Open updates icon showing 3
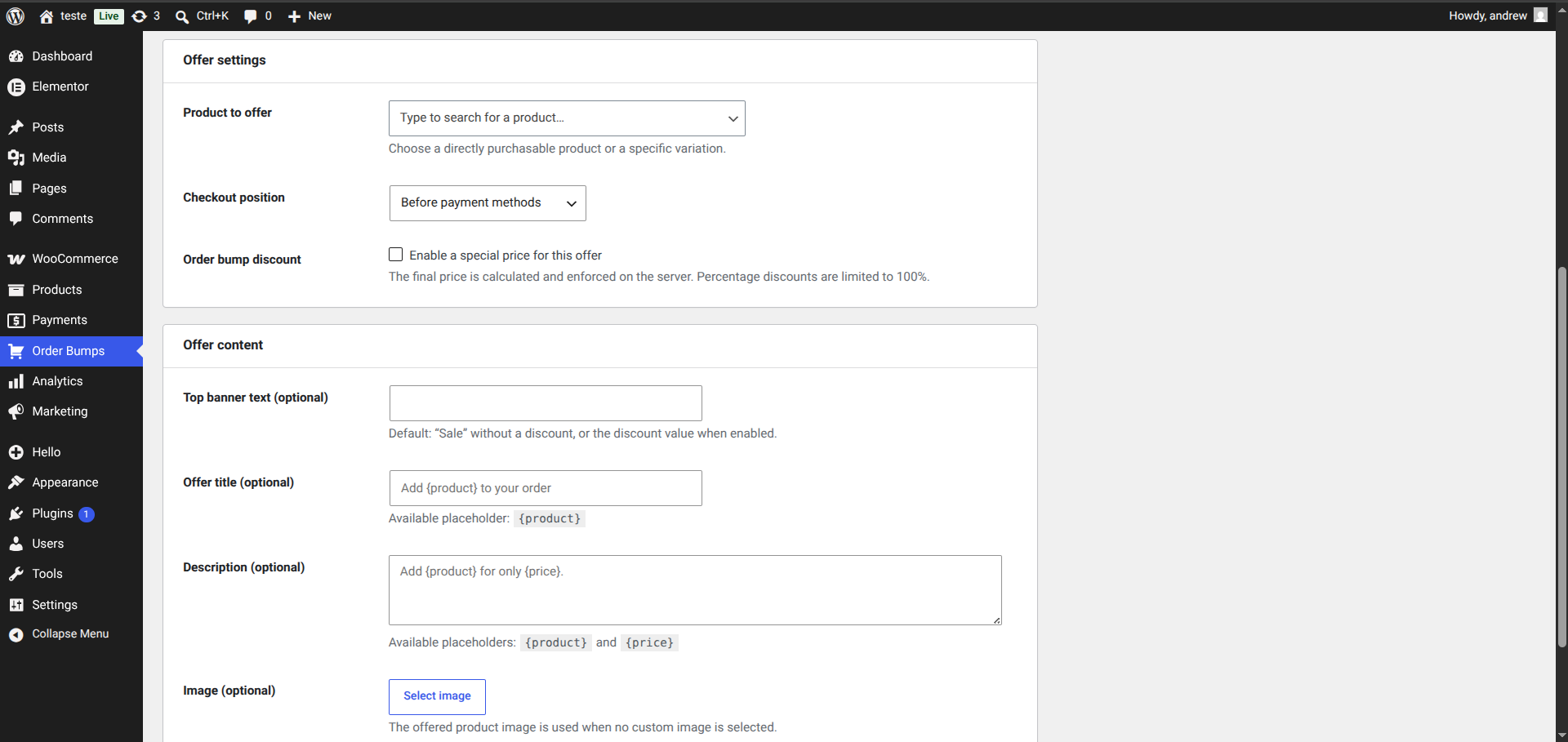1568x742 pixels. [x=139, y=16]
